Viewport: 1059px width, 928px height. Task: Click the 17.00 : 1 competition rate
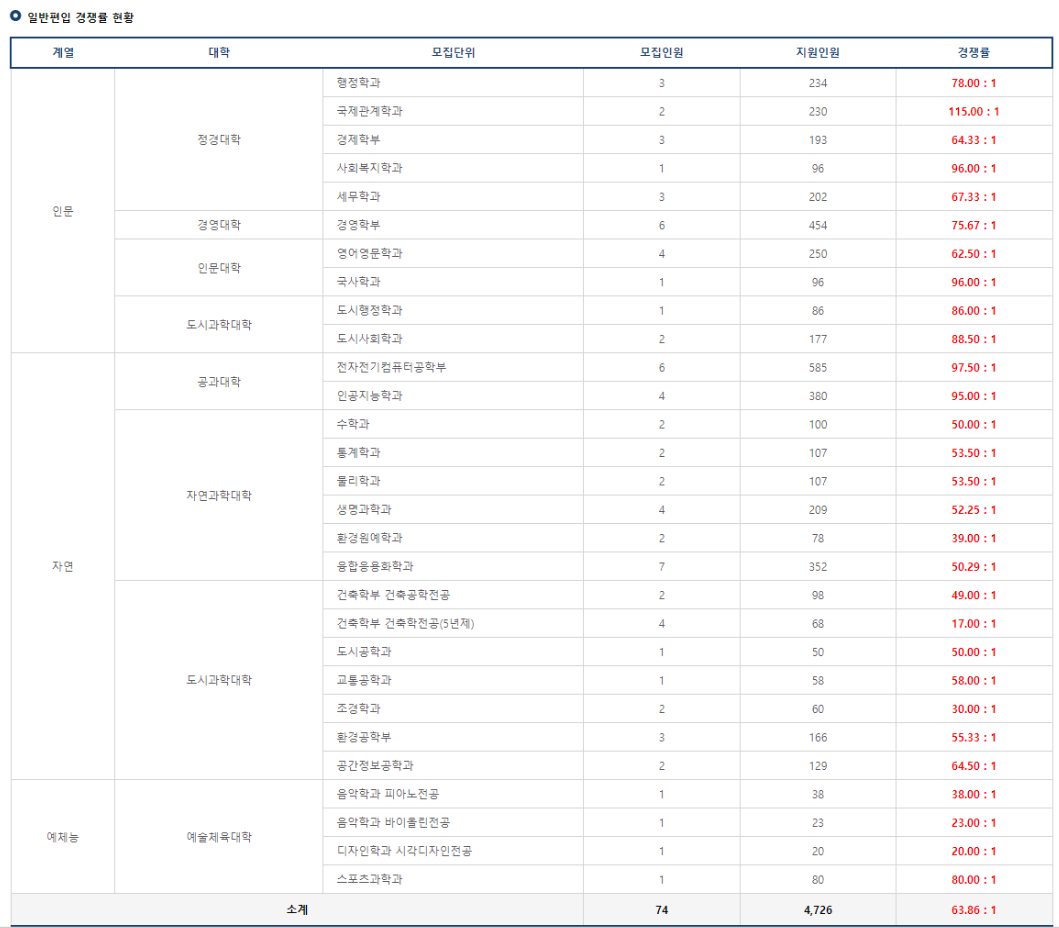click(x=973, y=623)
